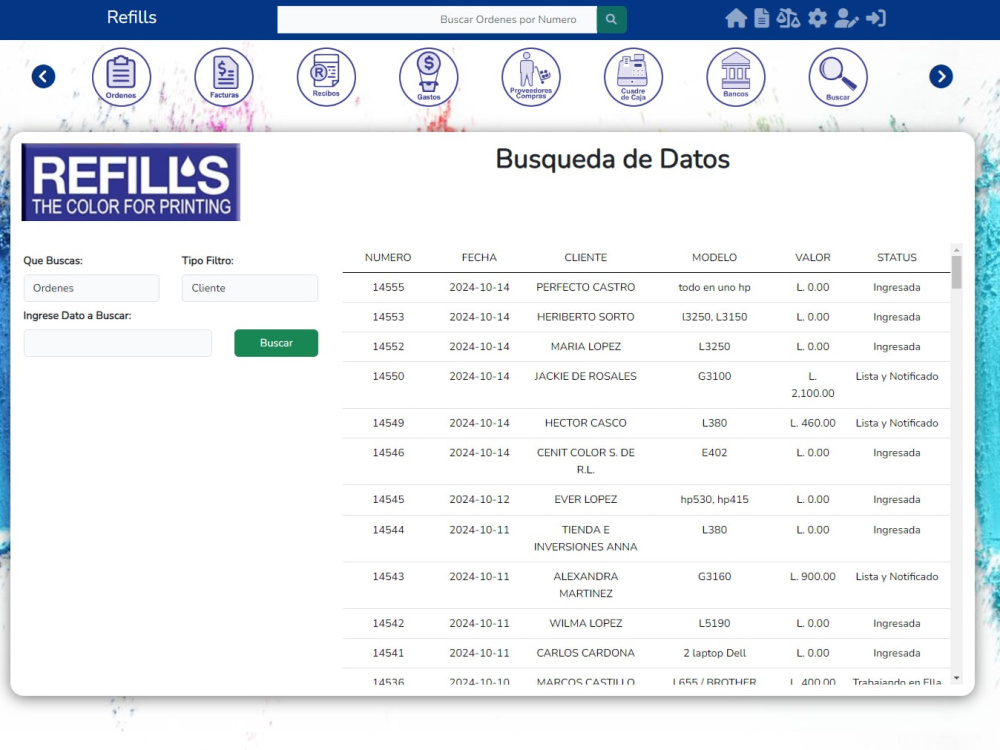
Task: Go to home via house icon
Action: pyautogui.click(x=735, y=18)
